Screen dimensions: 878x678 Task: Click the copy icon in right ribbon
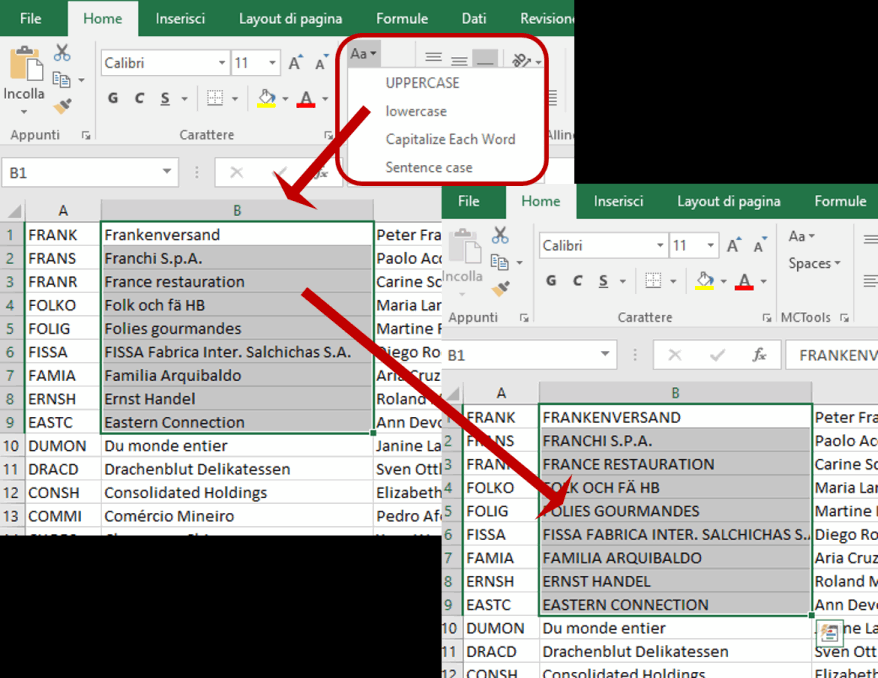coord(499,262)
